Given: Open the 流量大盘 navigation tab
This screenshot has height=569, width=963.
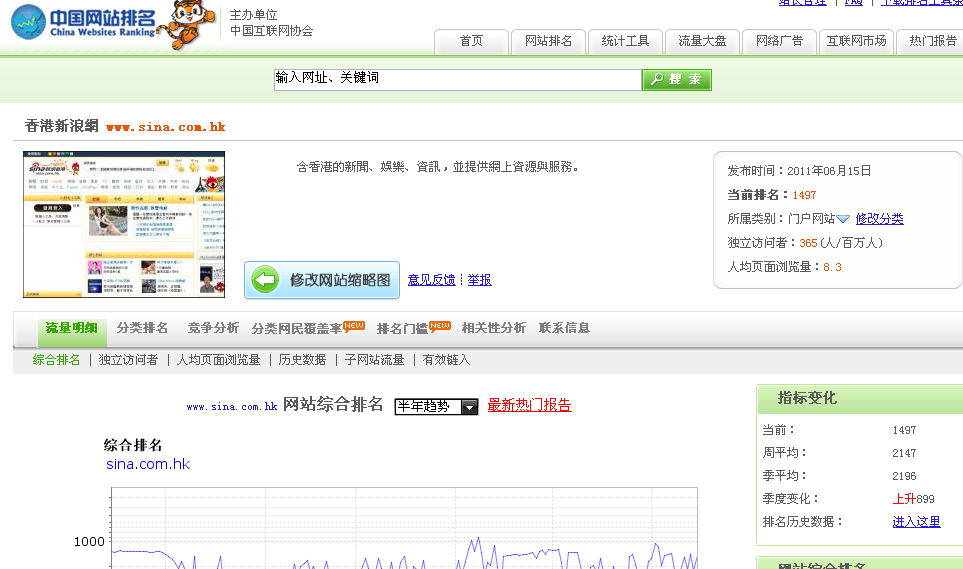Looking at the screenshot, I should tap(702, 42).
